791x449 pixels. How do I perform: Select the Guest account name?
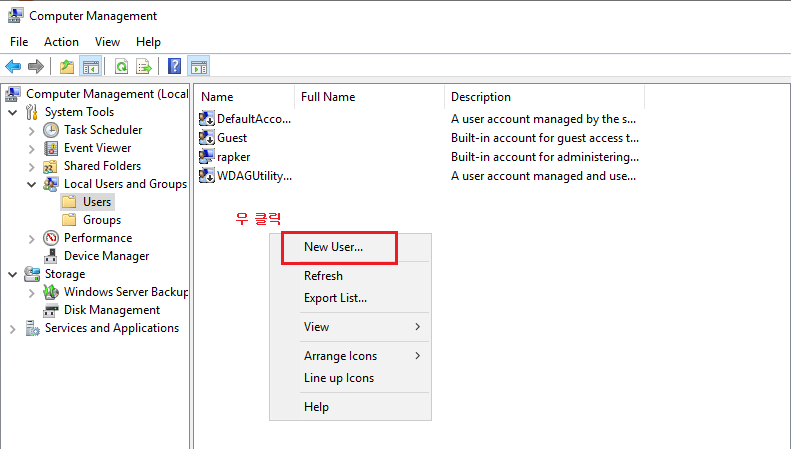(x=232, y=138)
